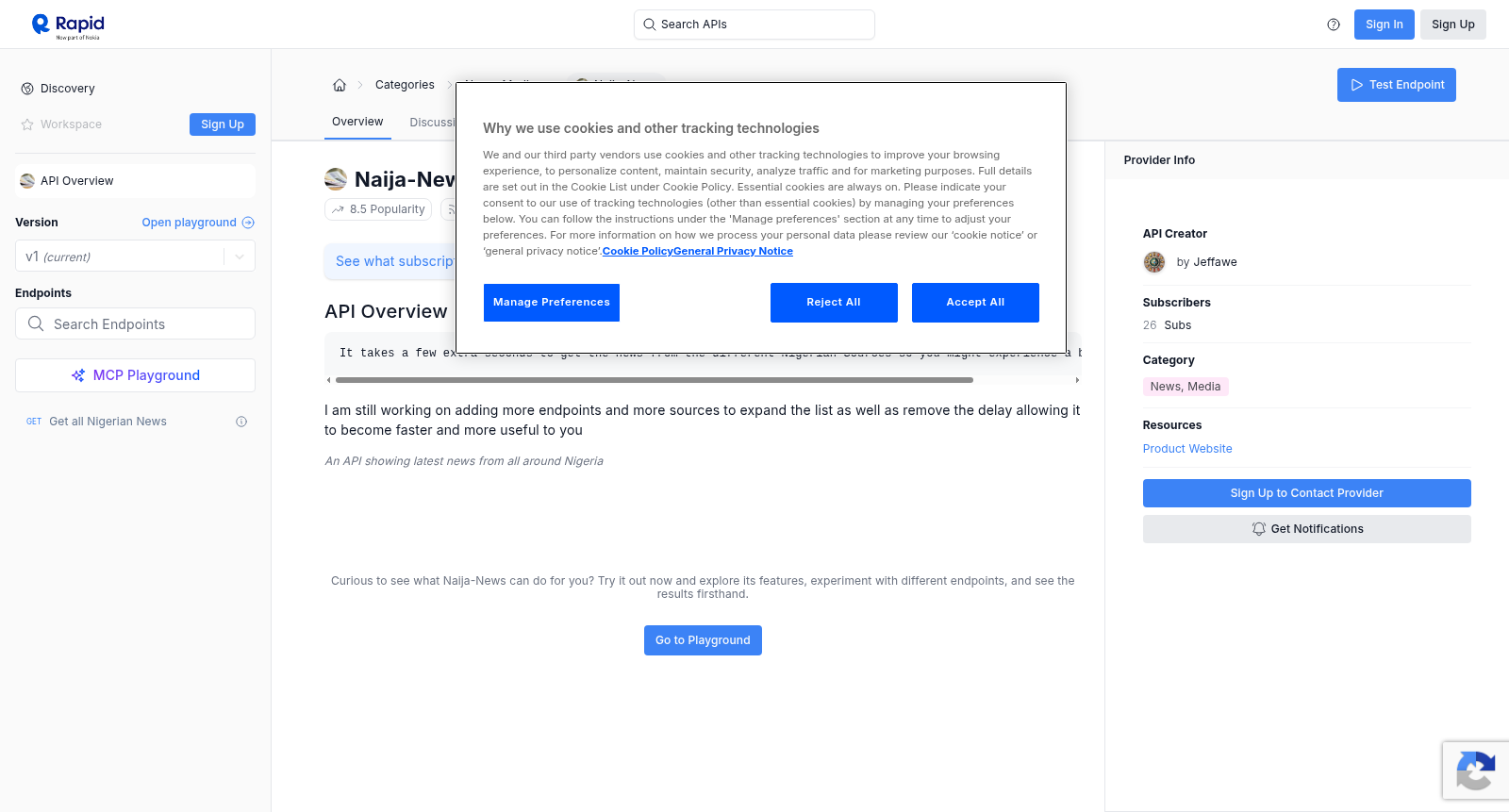This screenshot has height=812, width=1509.
Task: Accept All cookies
Action: pyautogui.click(x=975, y=303)
